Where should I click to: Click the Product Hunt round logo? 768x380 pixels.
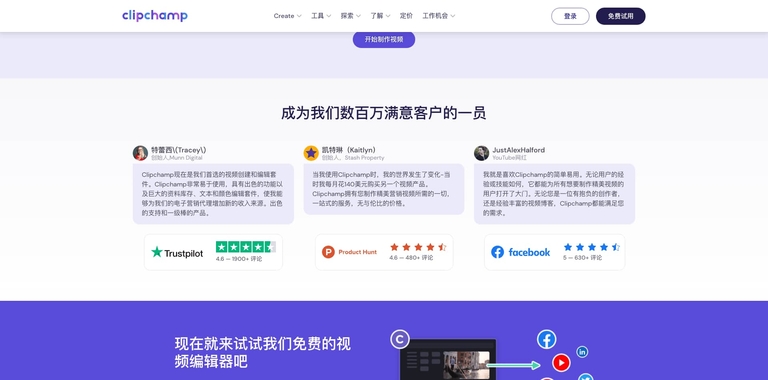click(x=328, y=252)
